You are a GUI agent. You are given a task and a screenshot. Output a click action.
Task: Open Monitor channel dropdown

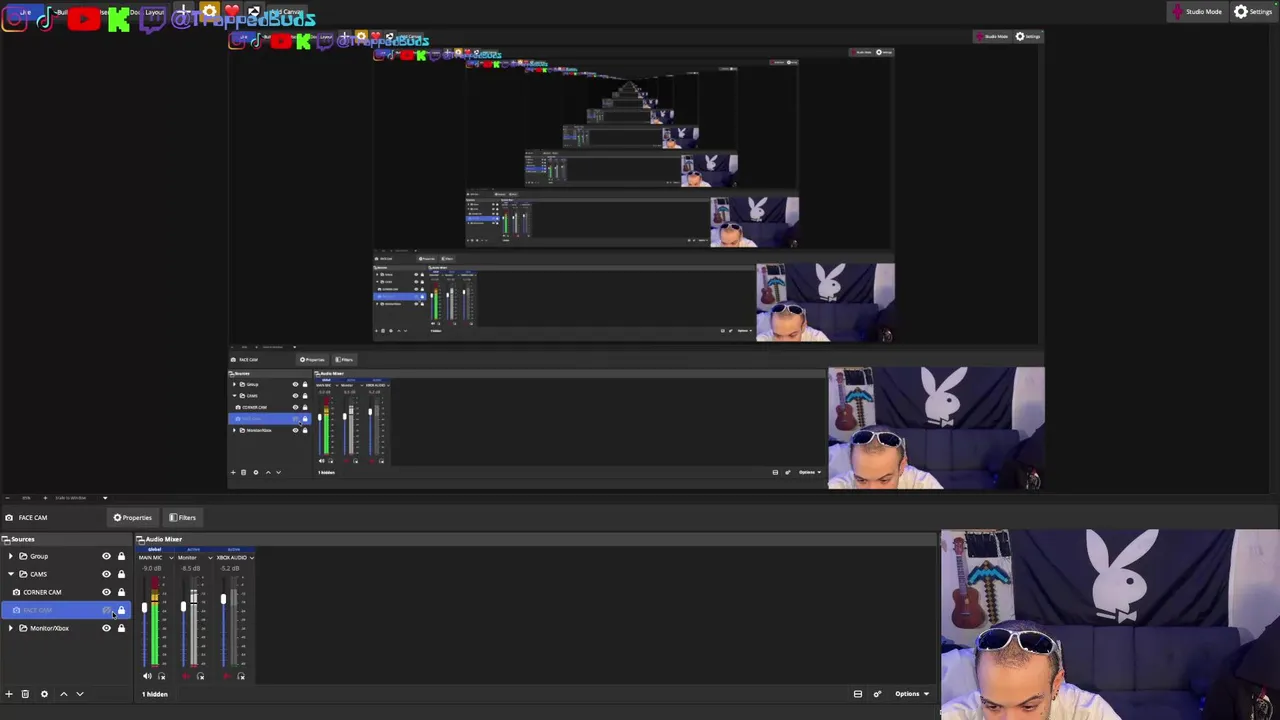[x=210, y=558]
